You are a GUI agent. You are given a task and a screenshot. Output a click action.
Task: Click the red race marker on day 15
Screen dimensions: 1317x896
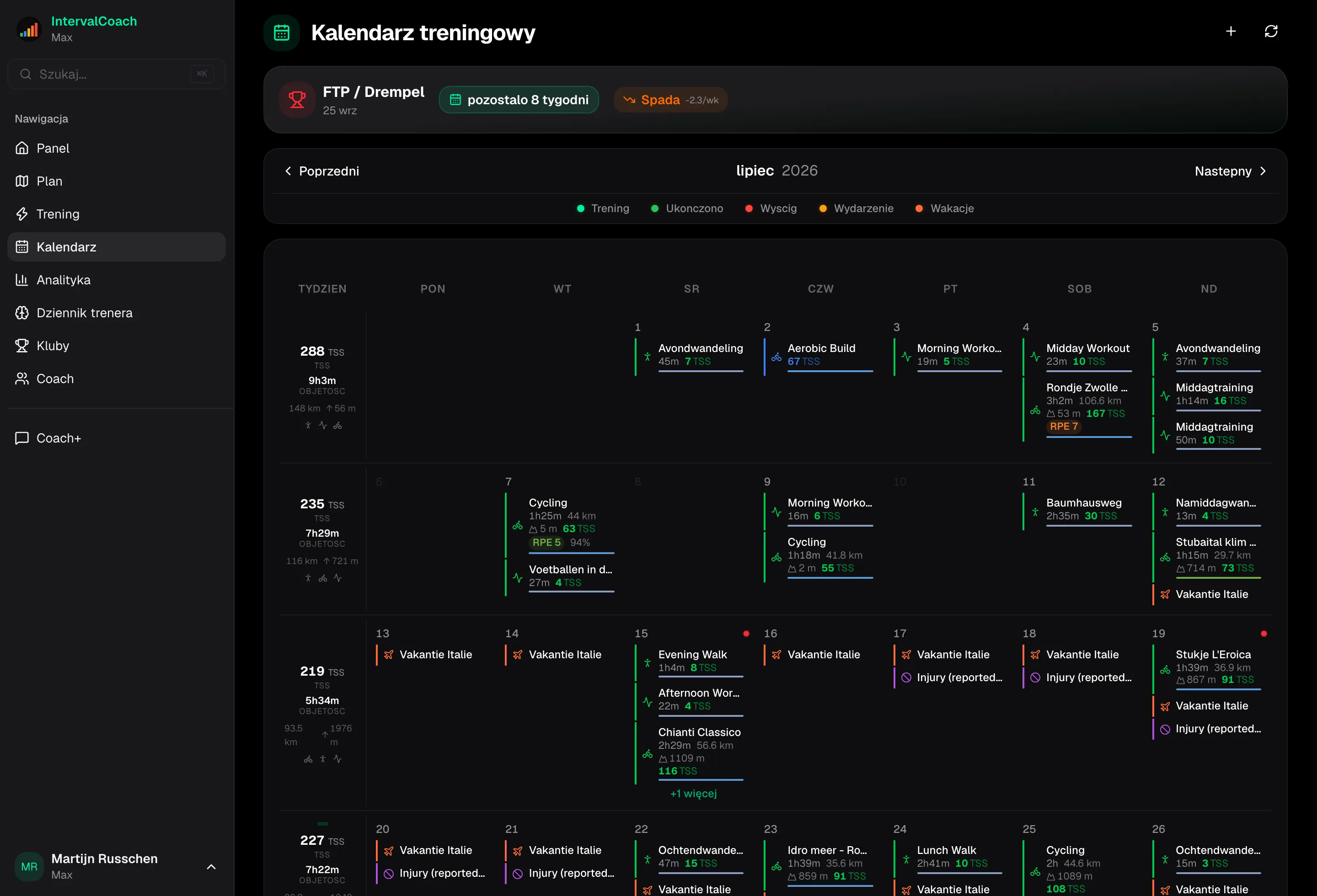point(746,634)
